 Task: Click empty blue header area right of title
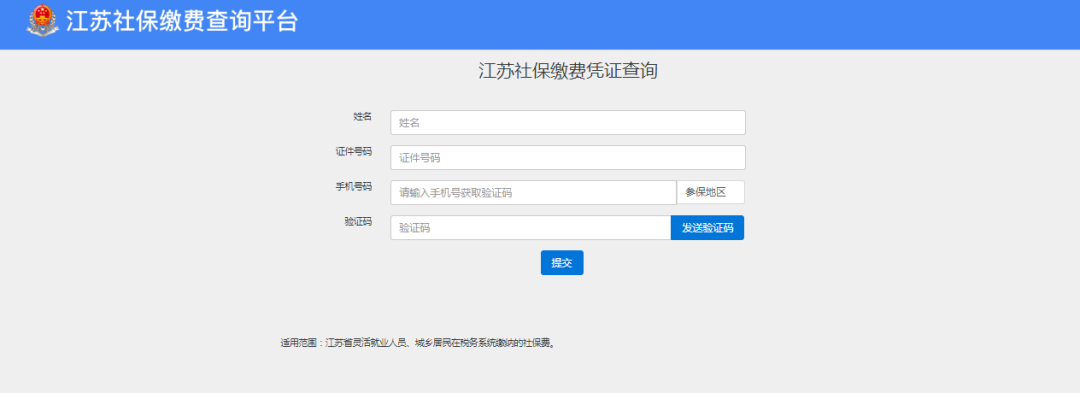click(689, 24)
